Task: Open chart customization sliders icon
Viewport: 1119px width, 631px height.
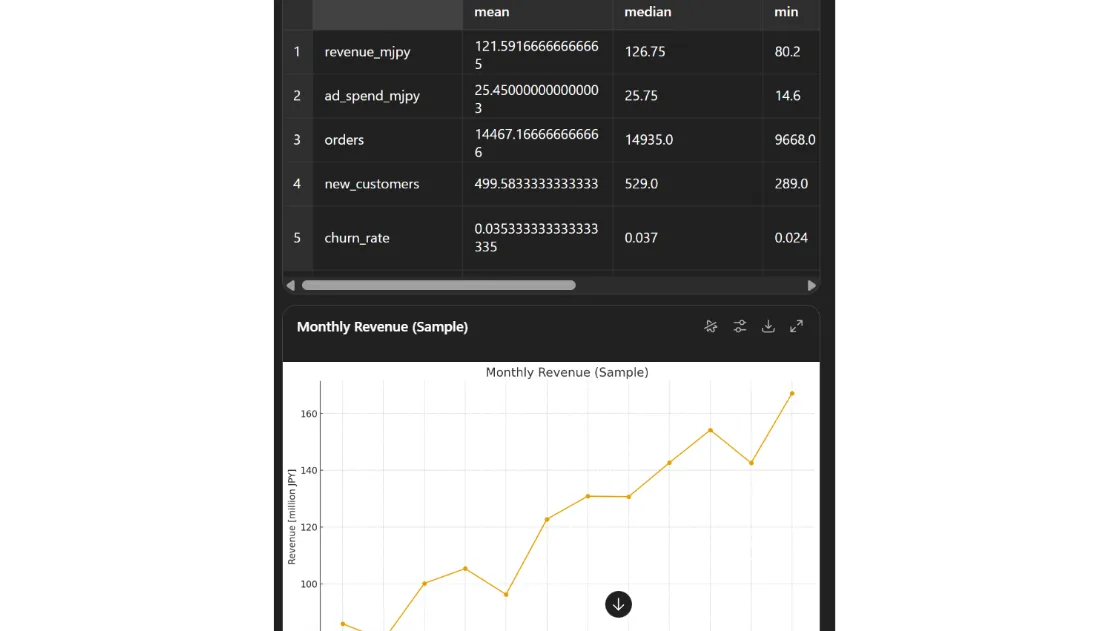Action: tap(740, 326)
